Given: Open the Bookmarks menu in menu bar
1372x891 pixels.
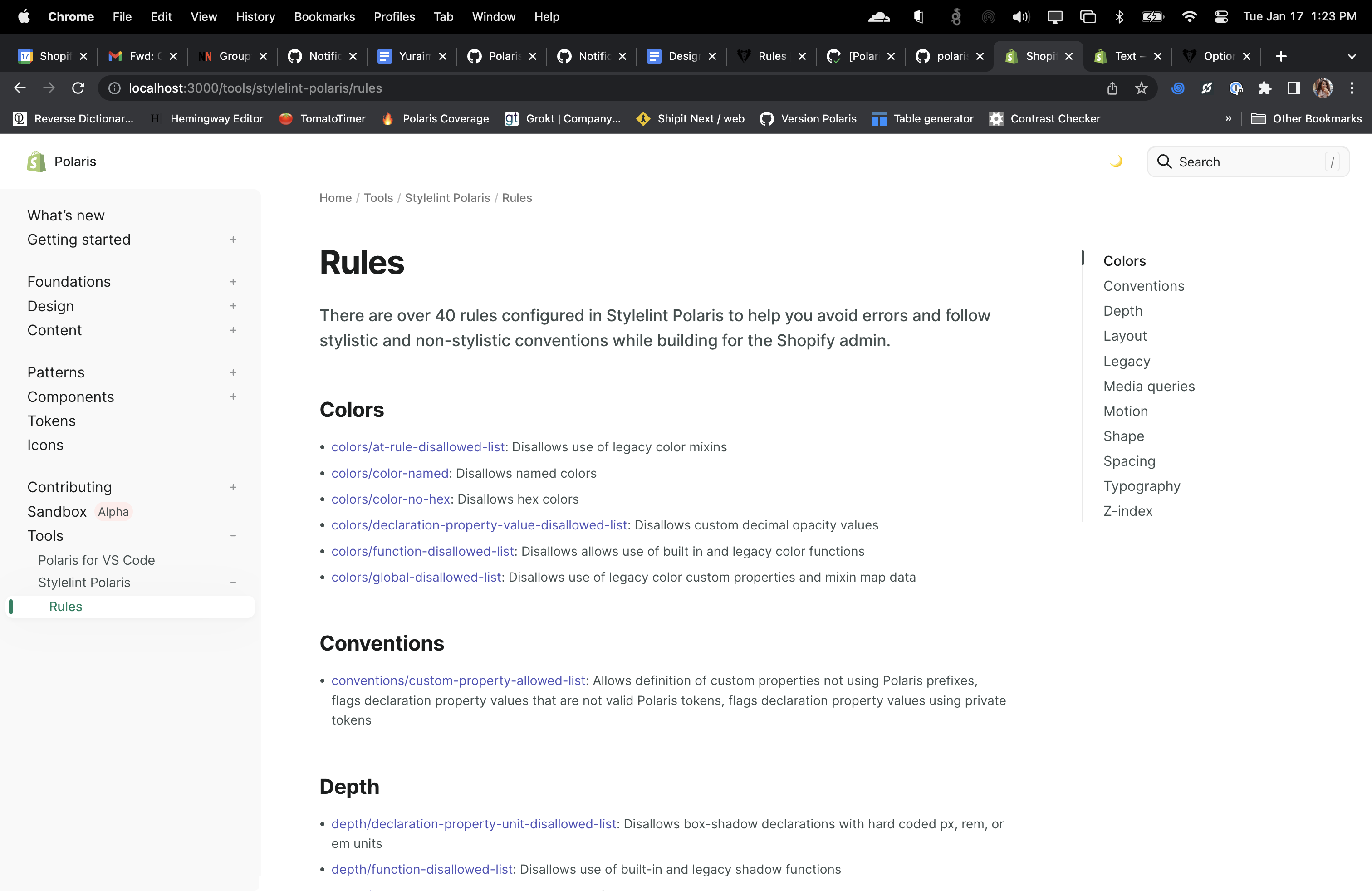Looking at the screenshot, I should tap(324, 17).
